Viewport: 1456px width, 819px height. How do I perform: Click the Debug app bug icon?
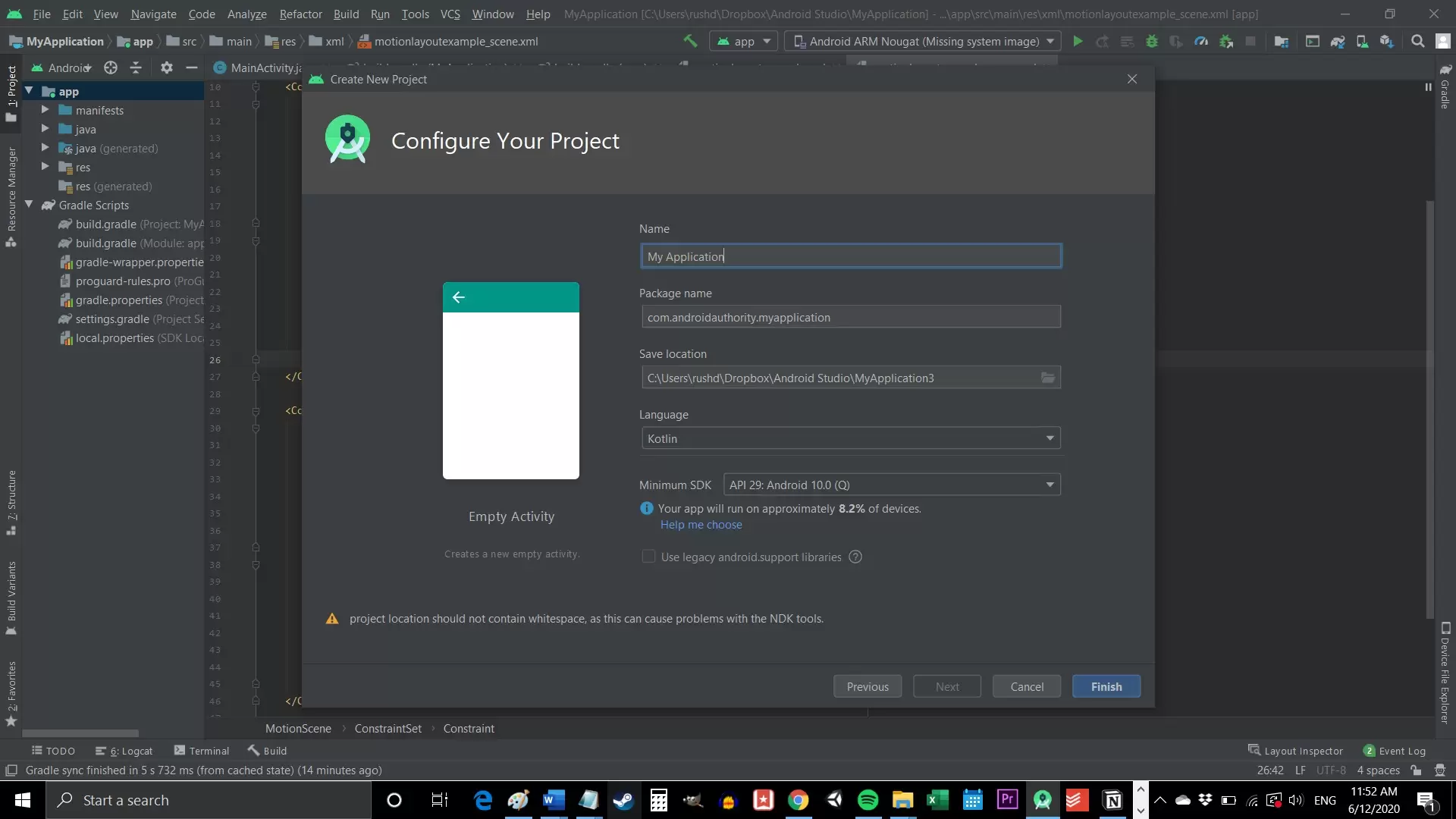(1152, 42)
